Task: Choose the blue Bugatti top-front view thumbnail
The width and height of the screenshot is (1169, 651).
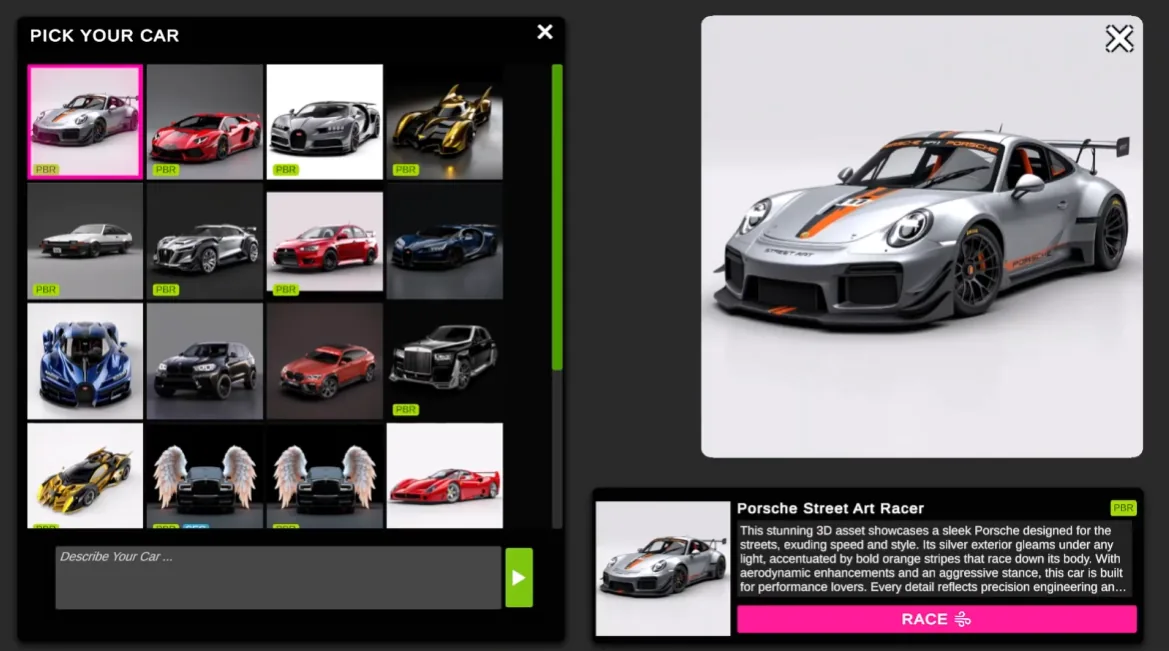Action: (85, 361)
